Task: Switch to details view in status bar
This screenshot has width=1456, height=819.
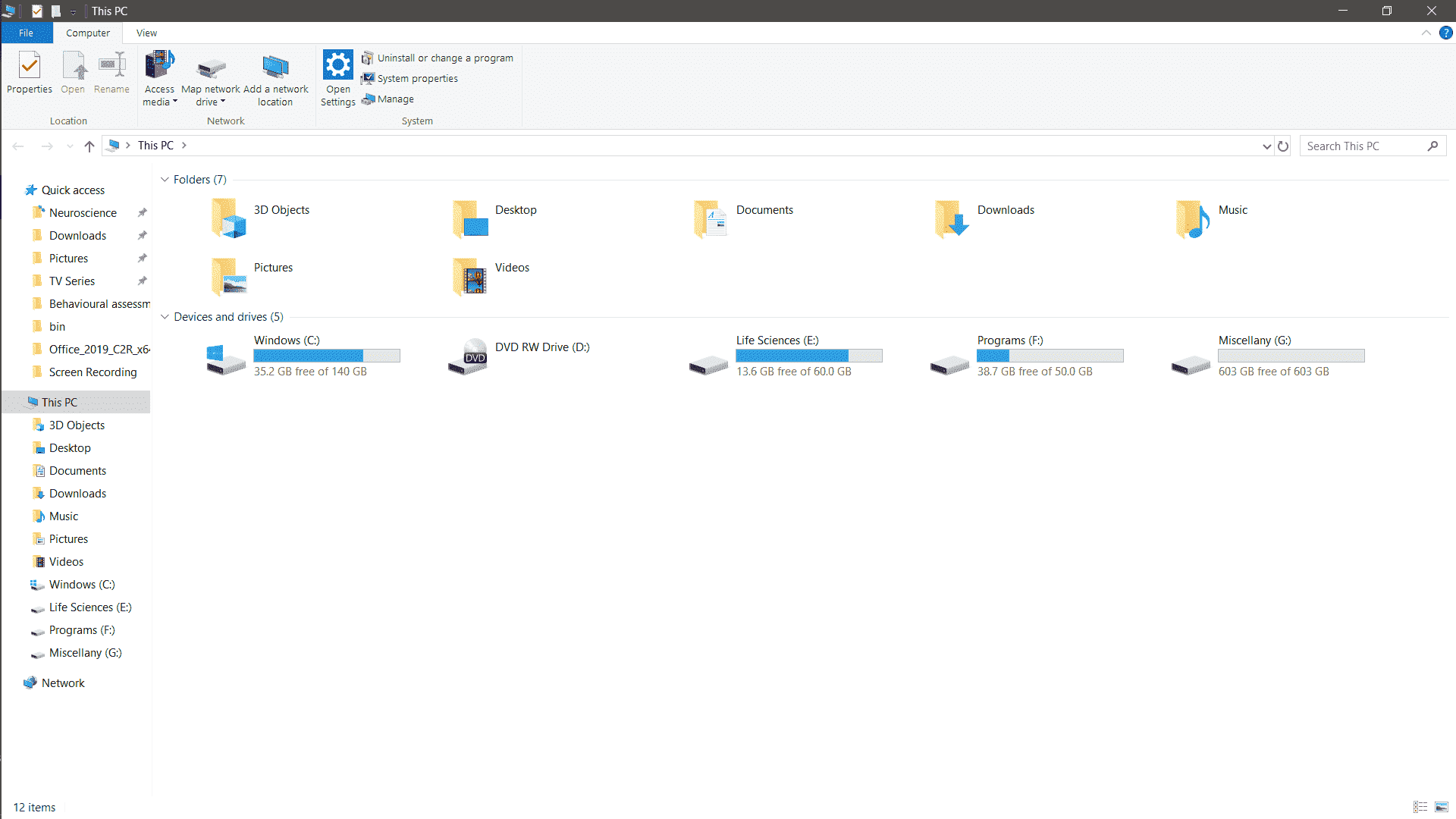Action: 1420,807
